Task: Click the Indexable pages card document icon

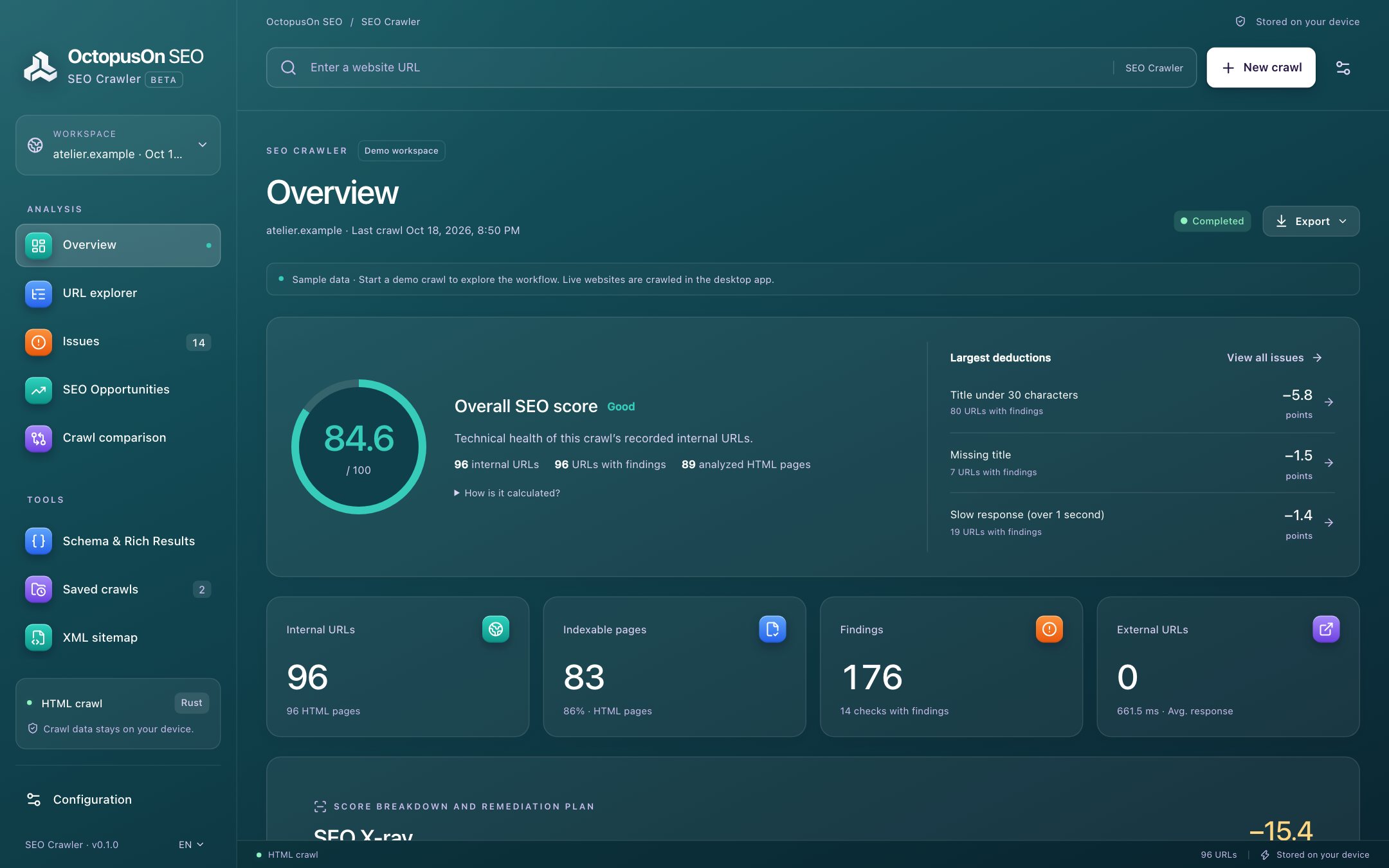Action: click(772, 629)
